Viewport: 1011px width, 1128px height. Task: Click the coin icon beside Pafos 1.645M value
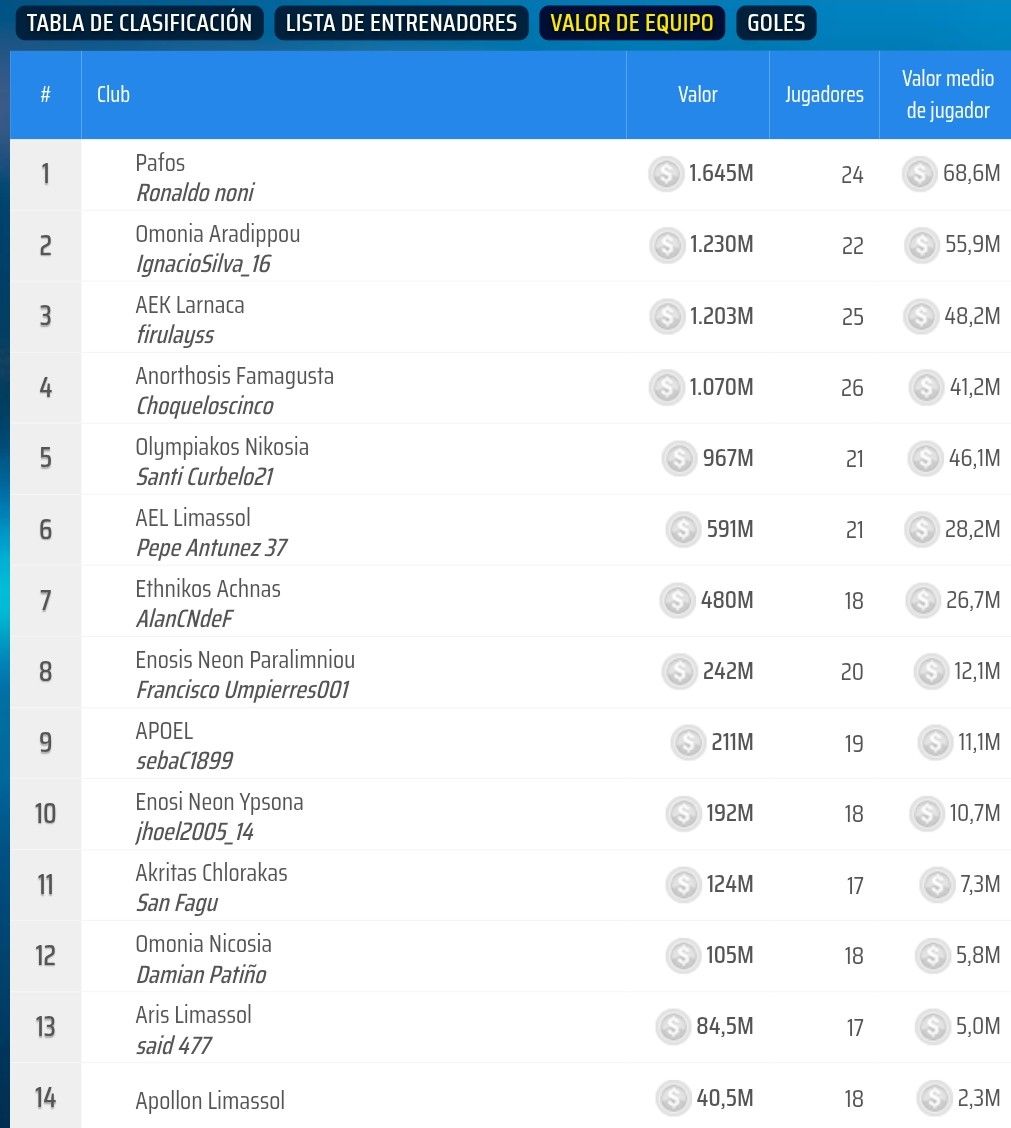coord(666,174)
